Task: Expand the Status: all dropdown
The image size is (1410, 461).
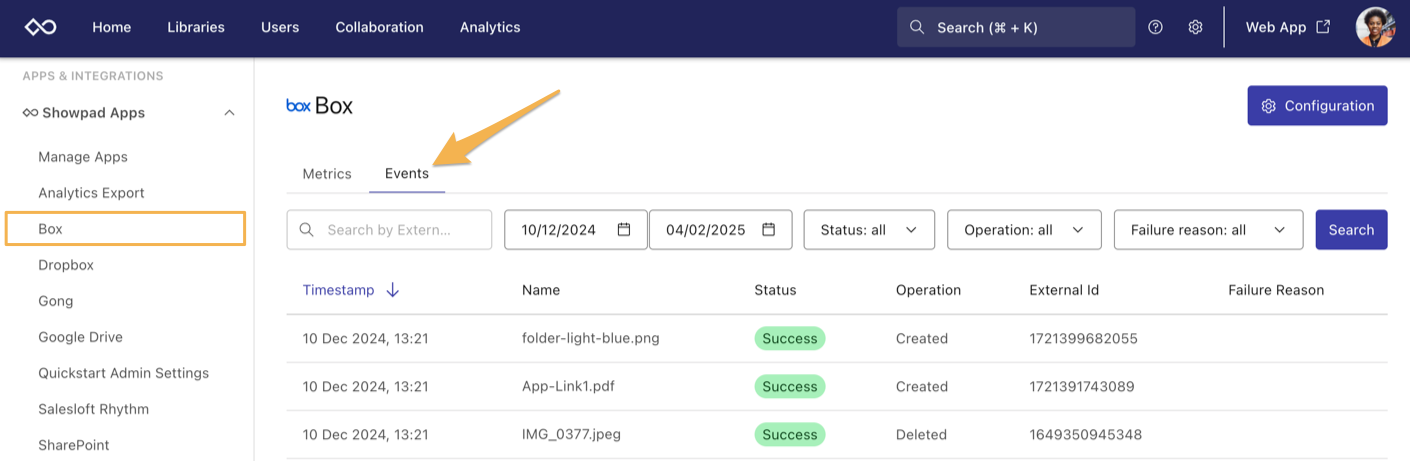Action: pos(868,229)
